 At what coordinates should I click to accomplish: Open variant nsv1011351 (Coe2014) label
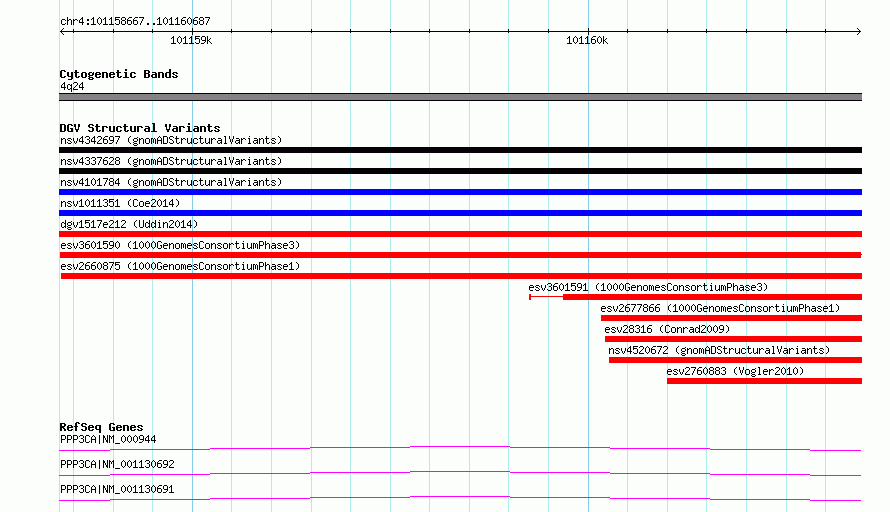point(120,203)
